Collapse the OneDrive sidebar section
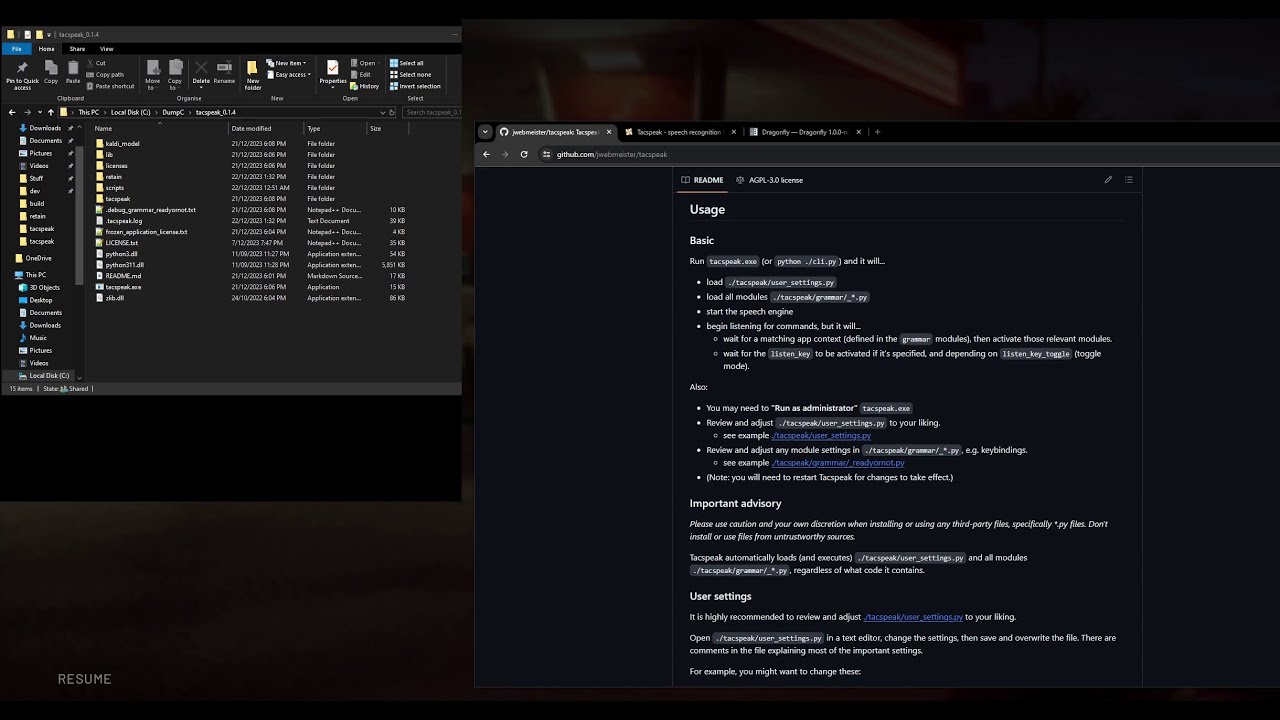 click(x=10, y=258)
